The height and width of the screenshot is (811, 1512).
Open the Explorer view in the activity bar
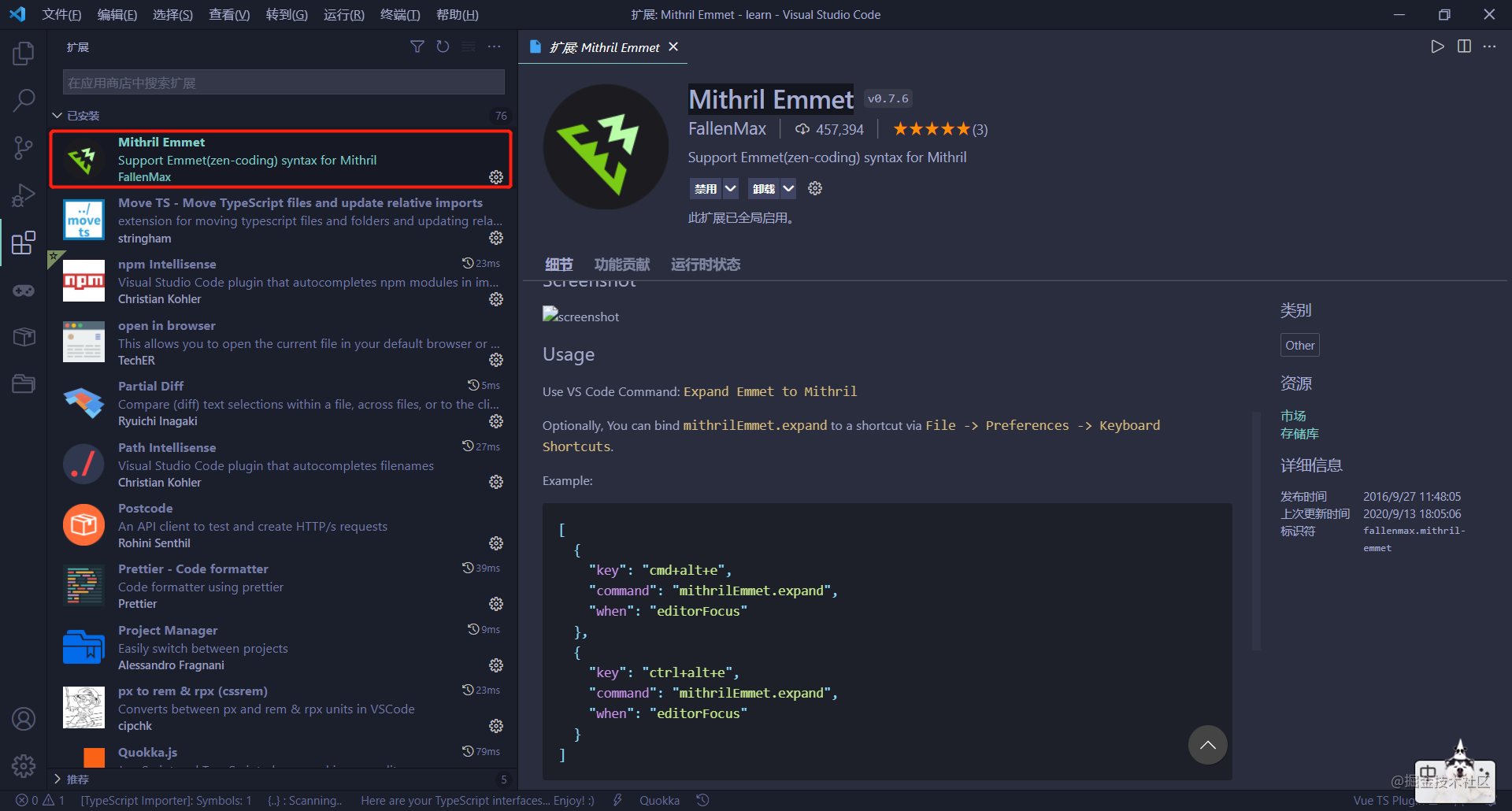tap(24, 54)
